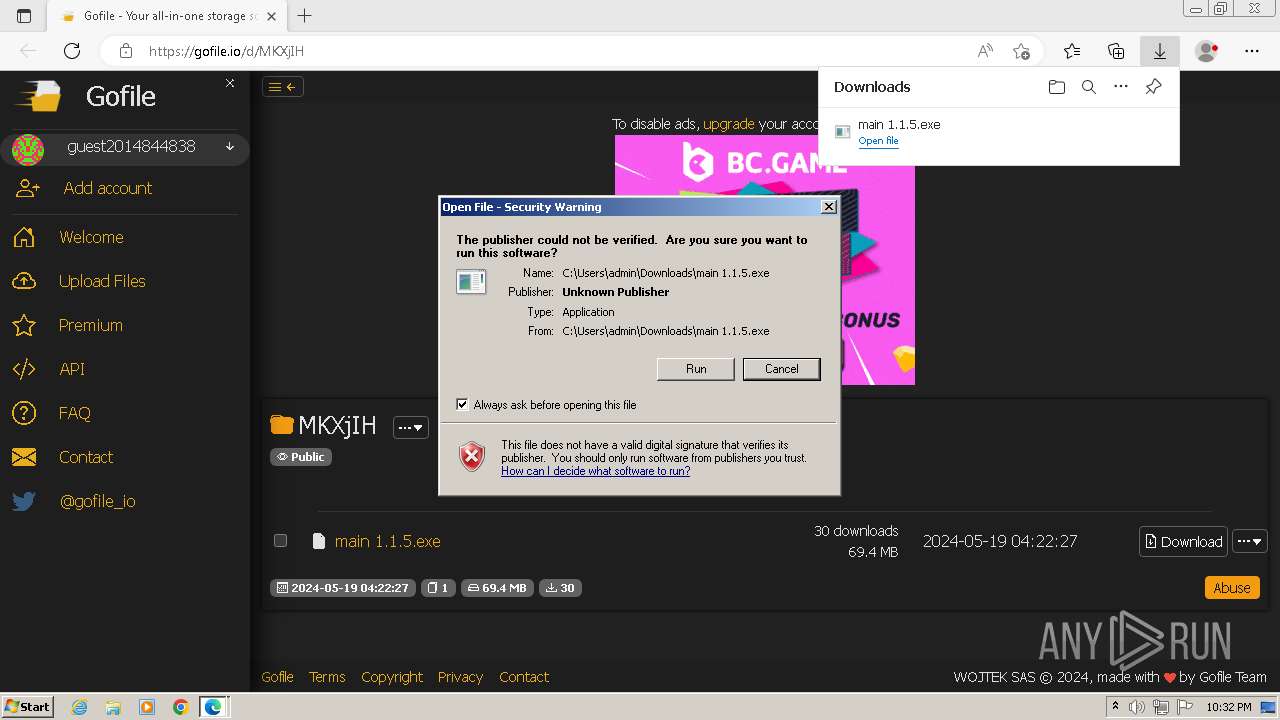Click the Twitter bird icon
The image size is (1280, 720).
pos(24,501)
